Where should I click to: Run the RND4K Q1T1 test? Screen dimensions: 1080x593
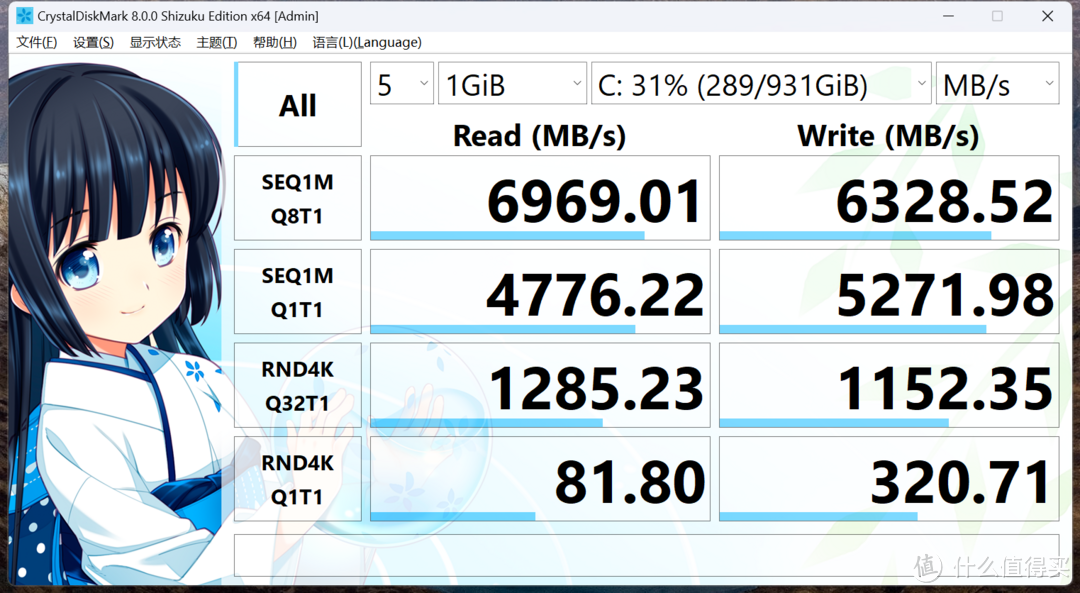point(298,479)
